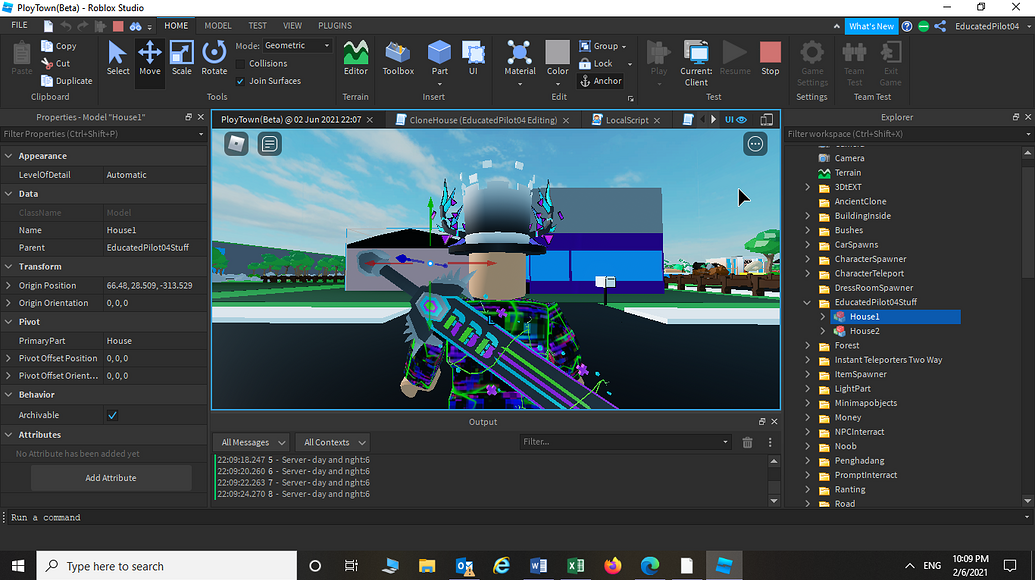Select the Move tool
Screen dimensions: 1035x580
150,58
